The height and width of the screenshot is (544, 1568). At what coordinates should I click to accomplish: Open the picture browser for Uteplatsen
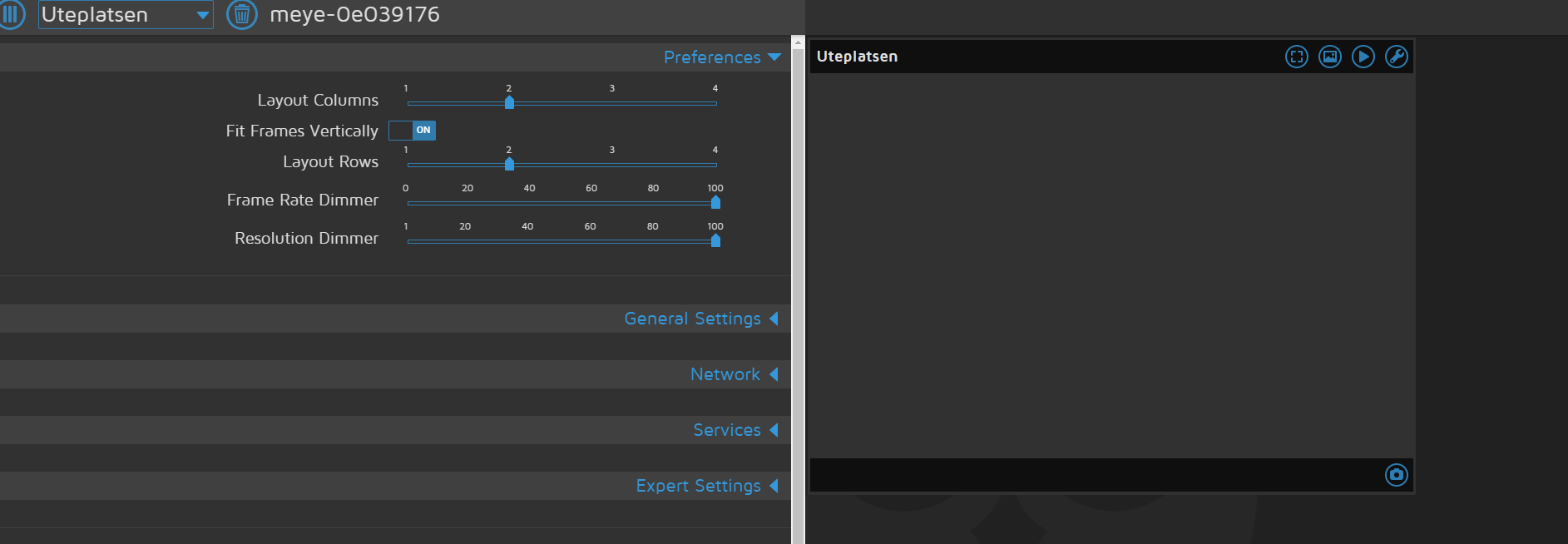click(1330, 57)
